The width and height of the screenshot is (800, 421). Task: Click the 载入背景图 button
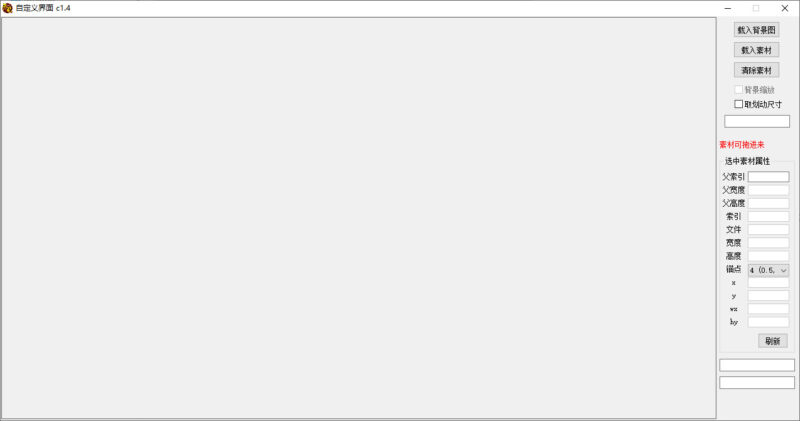click(756, 30)
